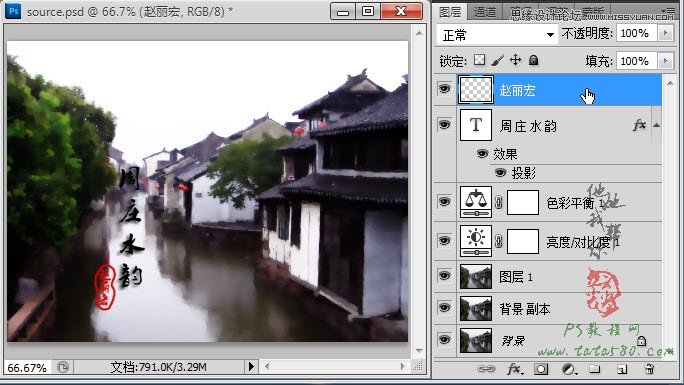Add a layer mask with the mask icon

tap(541, 369)
